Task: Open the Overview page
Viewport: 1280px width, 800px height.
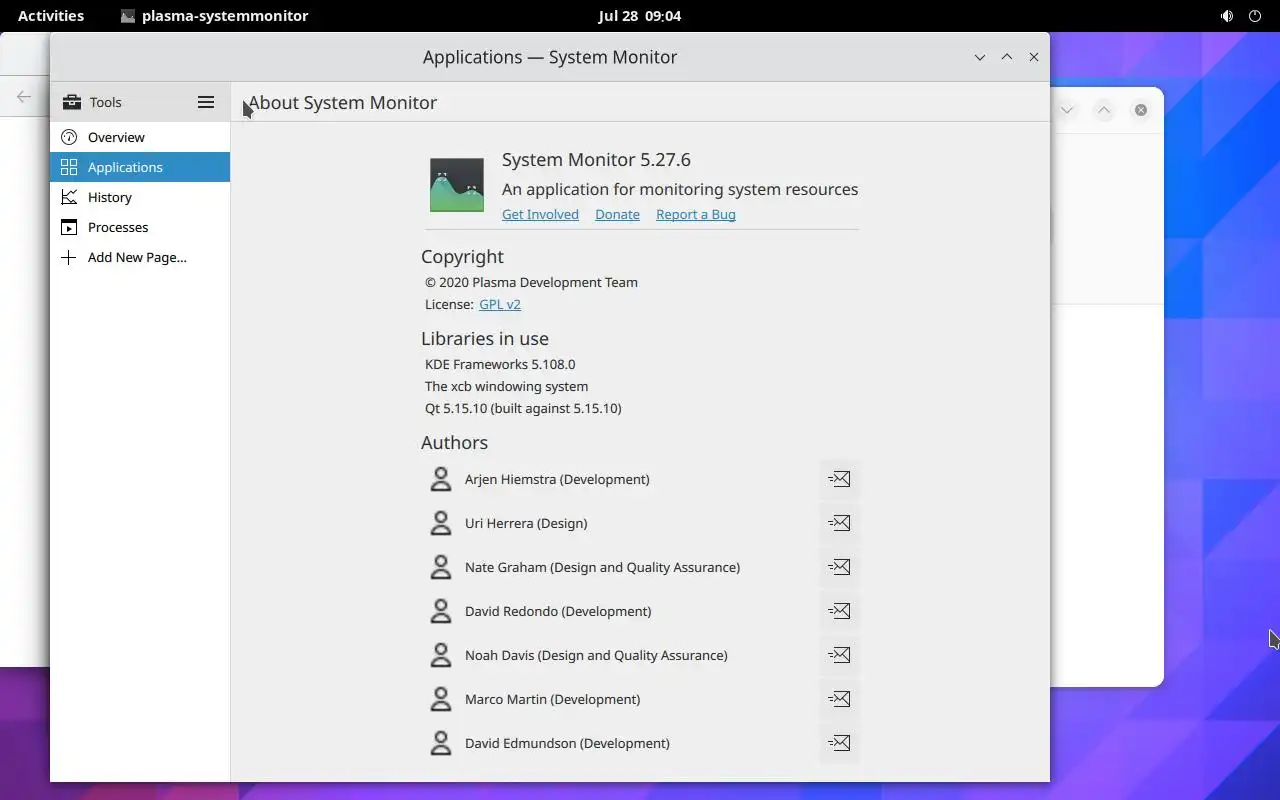Action: 140,137
